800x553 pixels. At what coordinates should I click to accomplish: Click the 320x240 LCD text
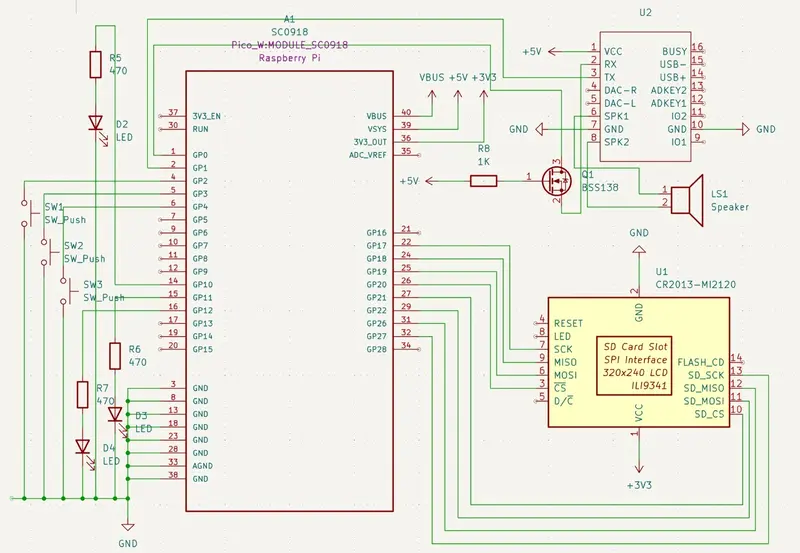click(x=635, y=372)
